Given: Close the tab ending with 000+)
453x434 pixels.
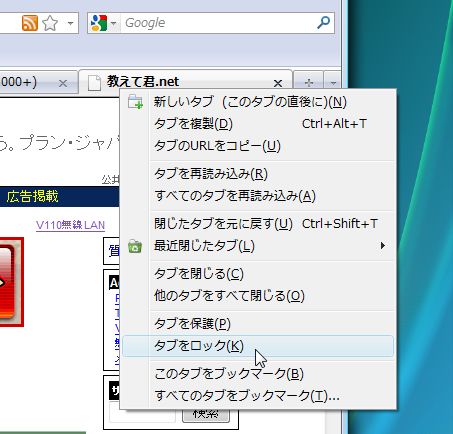Looking at the screenshot, I should click(x=63, y=83).
